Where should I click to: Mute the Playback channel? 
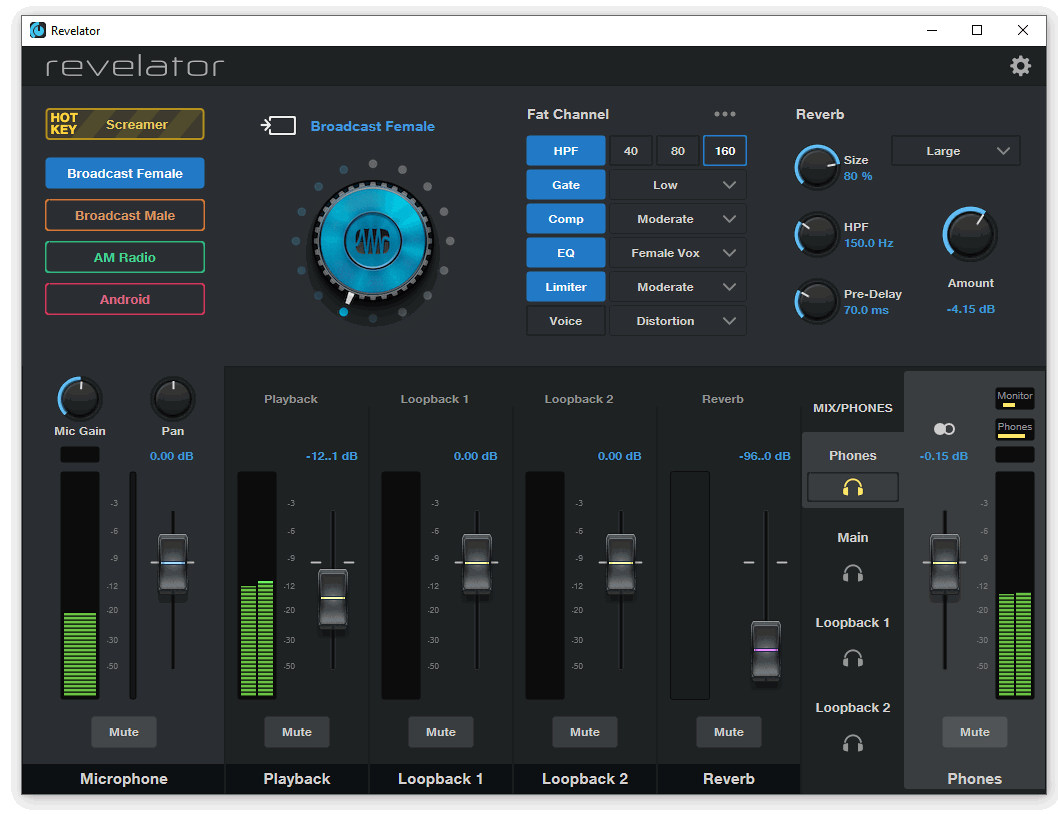(x=297, y=732)
